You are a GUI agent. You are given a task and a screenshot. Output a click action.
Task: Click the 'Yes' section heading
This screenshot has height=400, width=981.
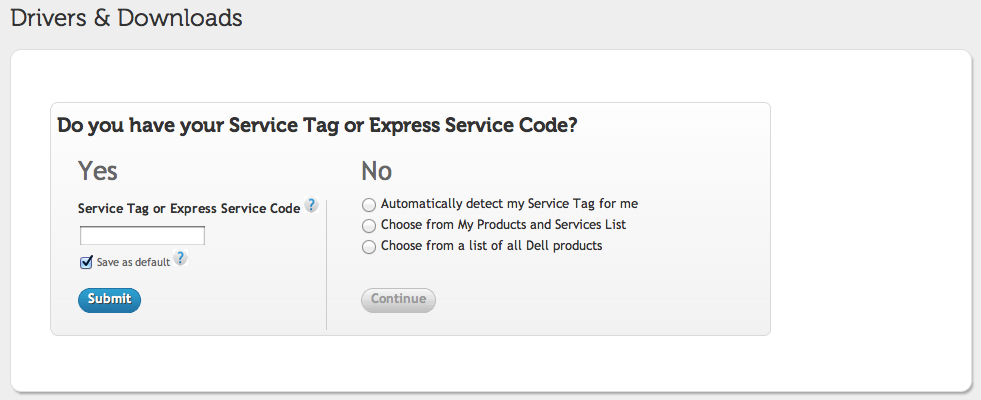coord(98,170)
